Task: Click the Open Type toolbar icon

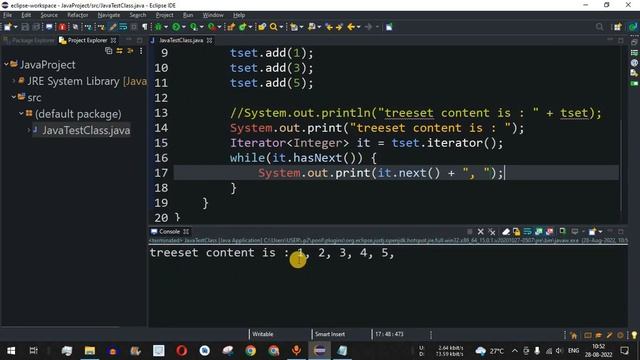Action: [262, 27]
